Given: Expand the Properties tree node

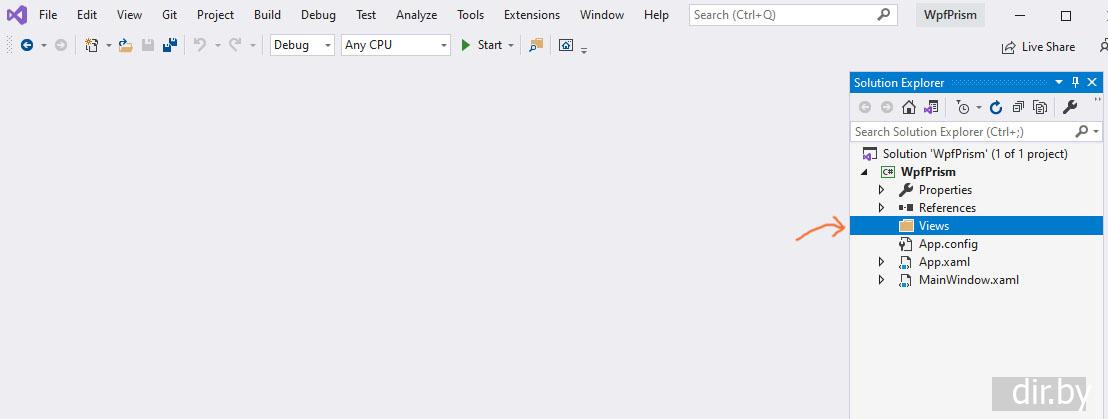Looking at the screenshot, I should coord(880,190).
